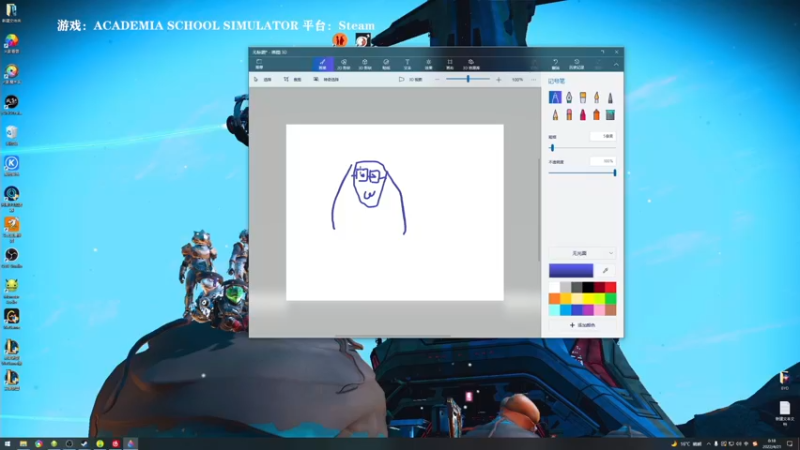The height and width of the screenshot is (450, 800).
Task: Switch to the 2D shapes tab
Action: [344, 64]
